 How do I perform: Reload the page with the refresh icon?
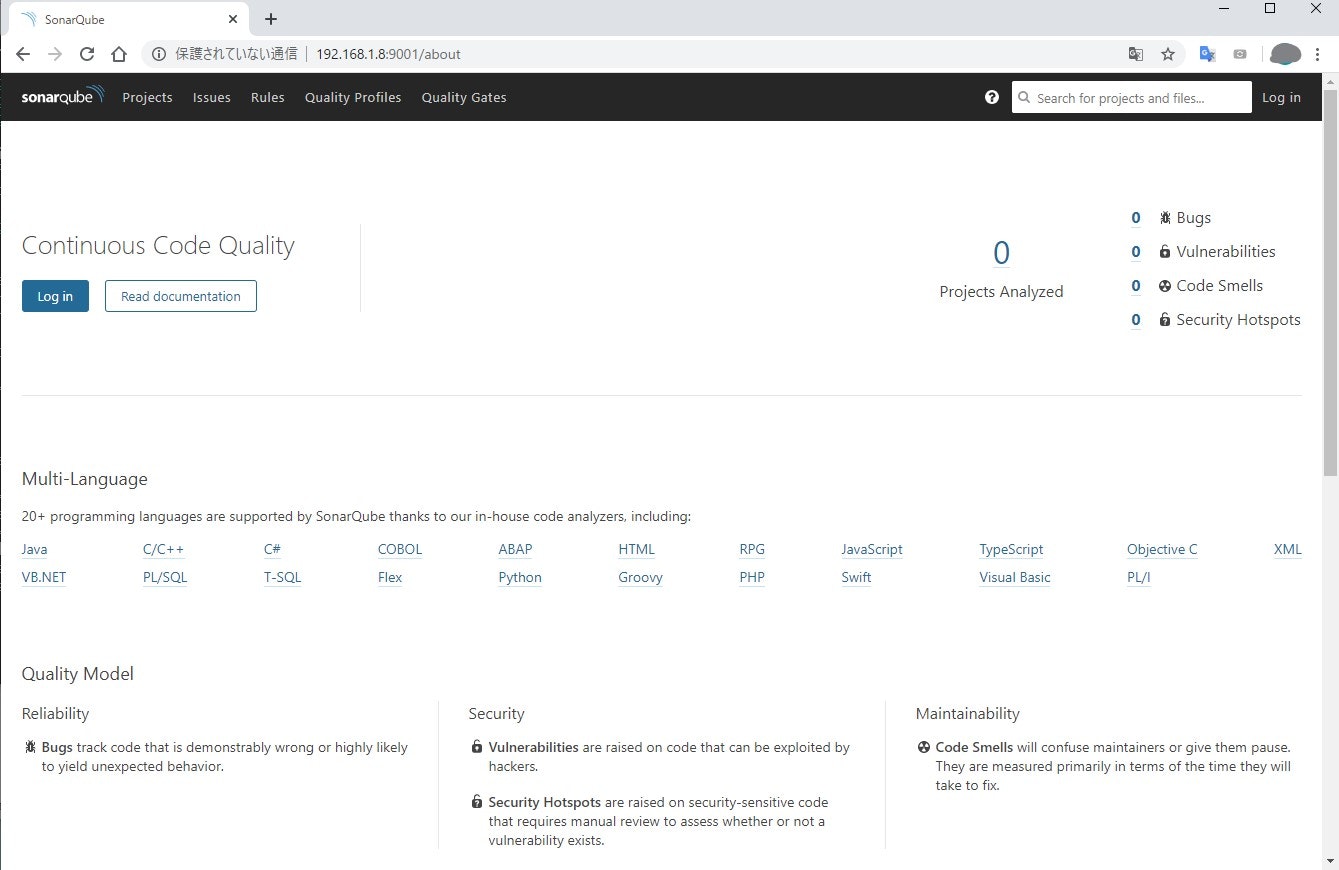tap(87, 54)
